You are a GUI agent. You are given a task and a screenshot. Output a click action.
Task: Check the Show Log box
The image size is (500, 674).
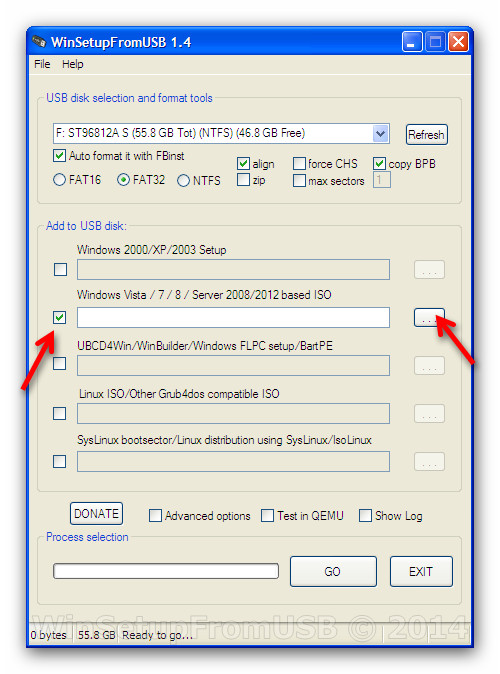click(x=365, y=515)
